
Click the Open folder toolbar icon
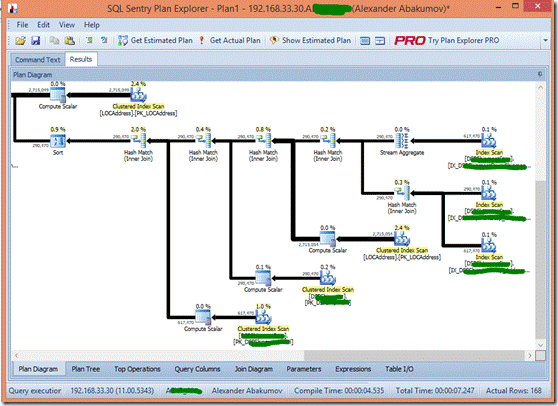[x=20, y=41]
